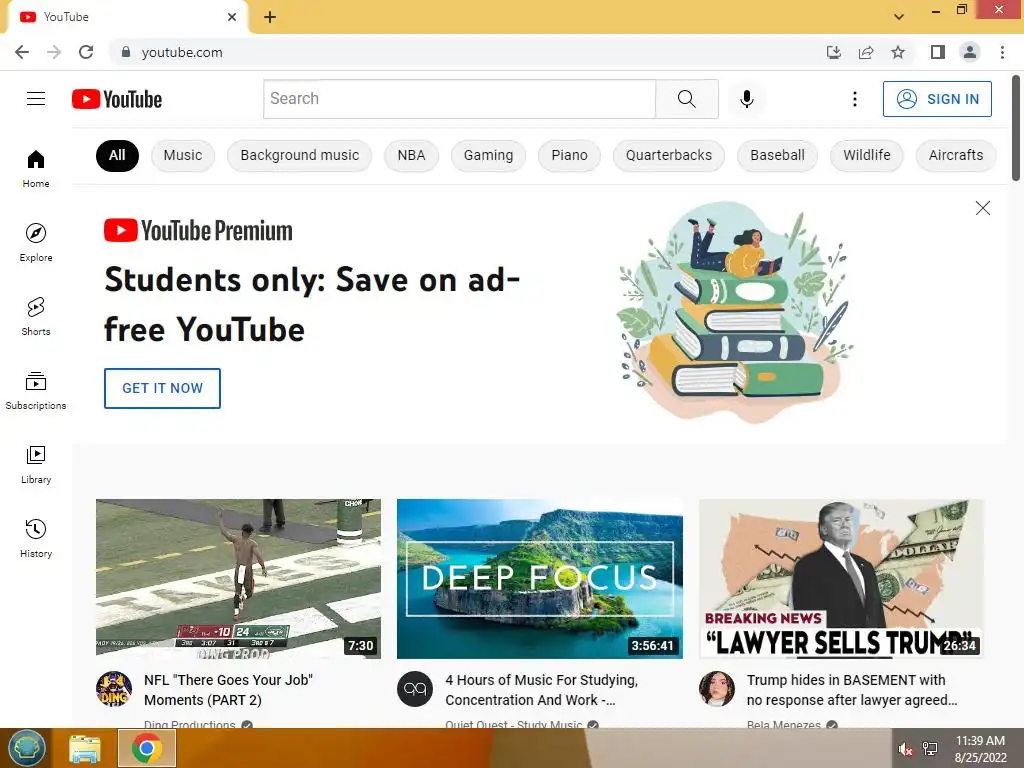
Task: Open the Windows Start orb
Action: coord(26,748)
